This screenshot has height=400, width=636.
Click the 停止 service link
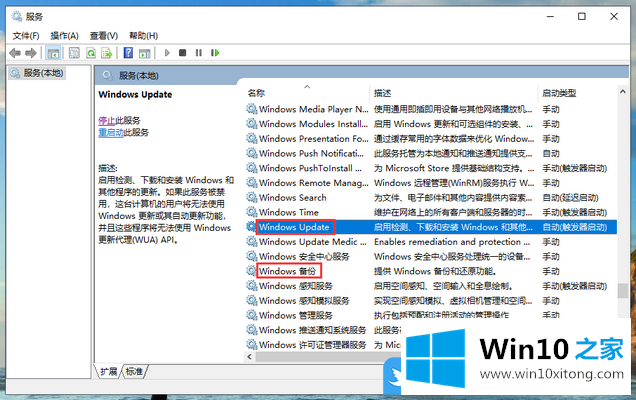(107, 120)
